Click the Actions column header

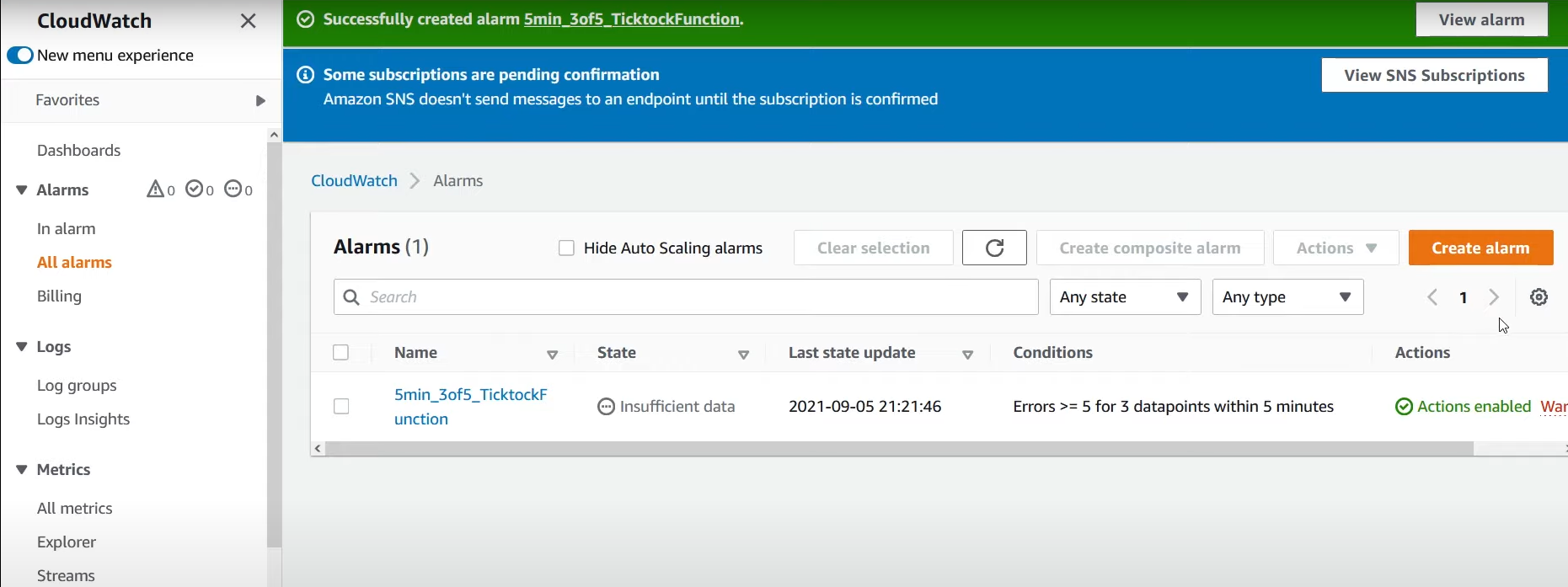tap(1422, 353)
